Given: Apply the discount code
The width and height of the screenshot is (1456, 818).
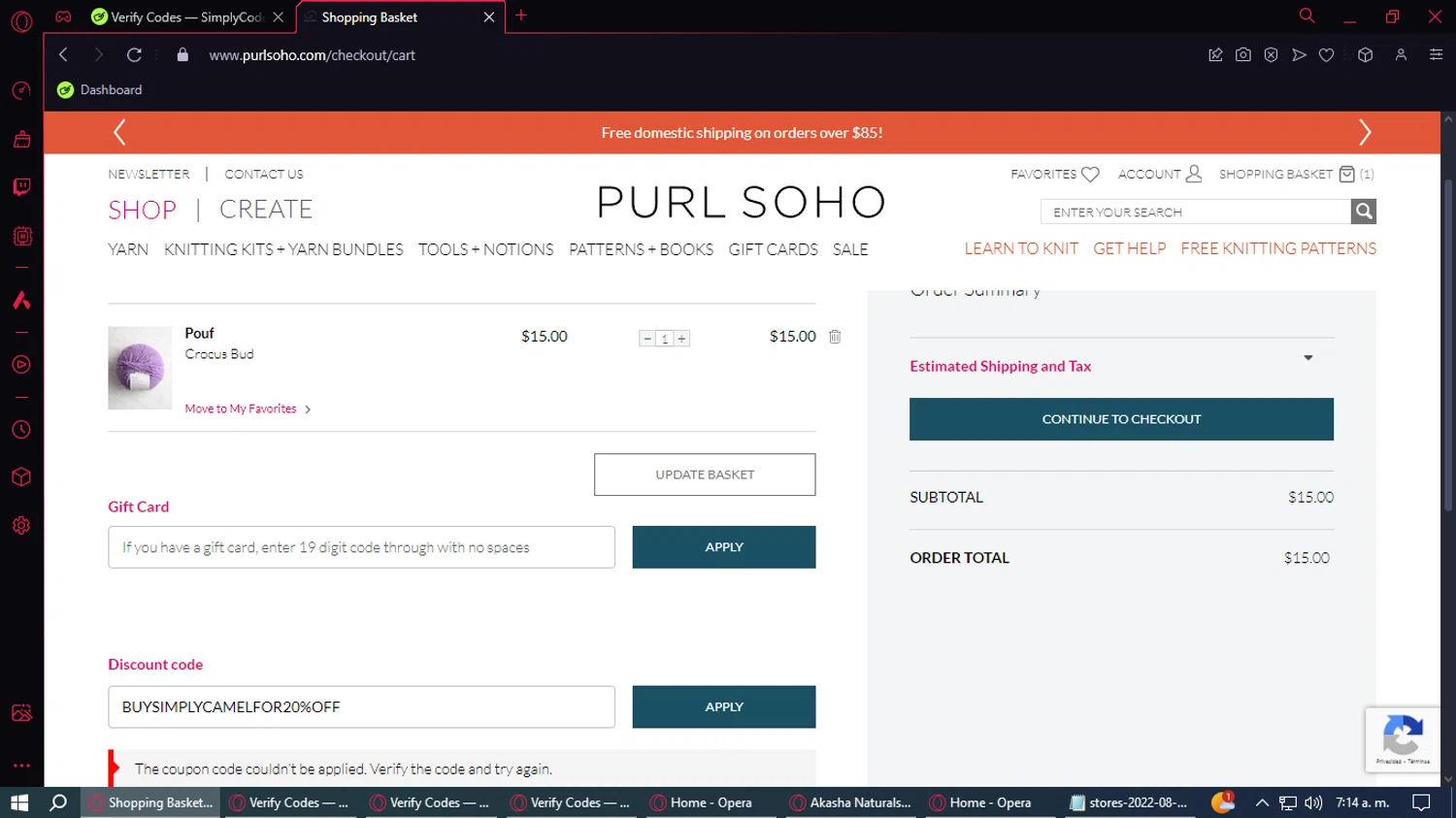Looking at the screenshot, I should point(724,707).
